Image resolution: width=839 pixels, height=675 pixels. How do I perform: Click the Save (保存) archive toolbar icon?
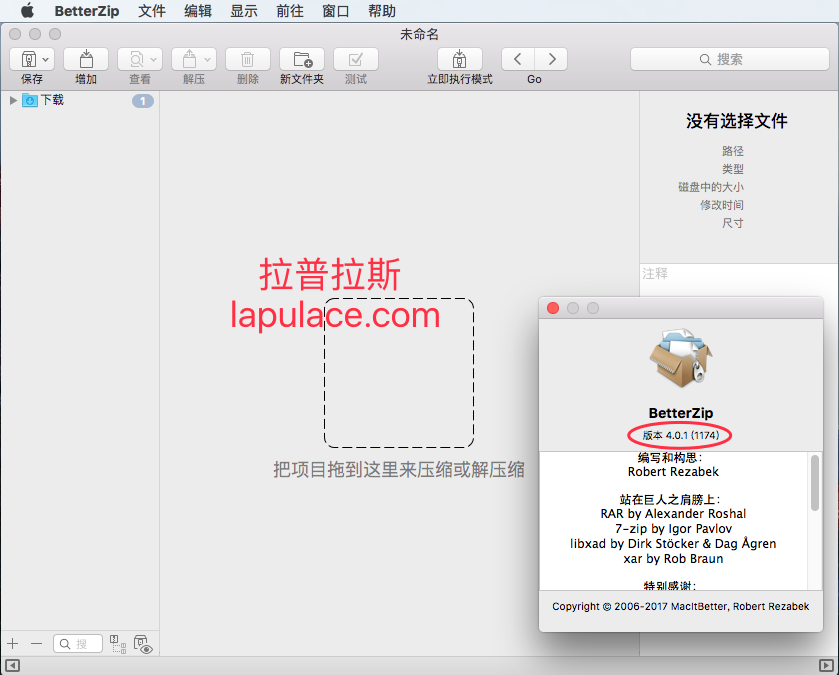[28, 59]
